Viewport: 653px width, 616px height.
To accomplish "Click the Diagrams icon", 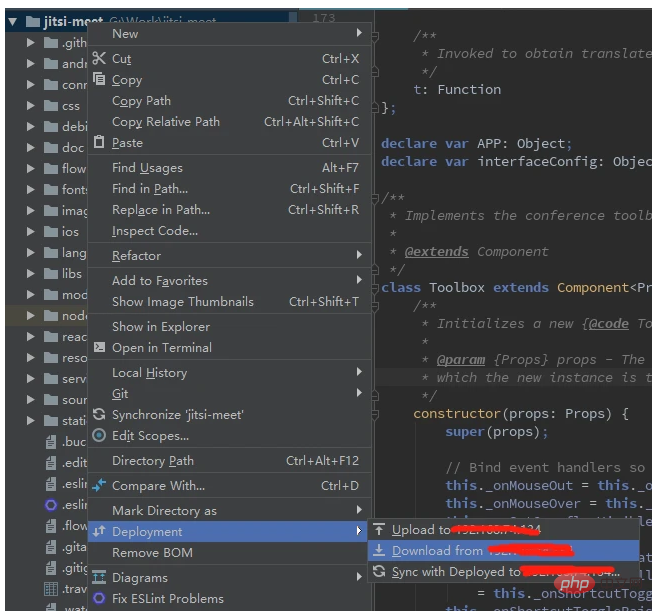I will [x=99, y=577].
